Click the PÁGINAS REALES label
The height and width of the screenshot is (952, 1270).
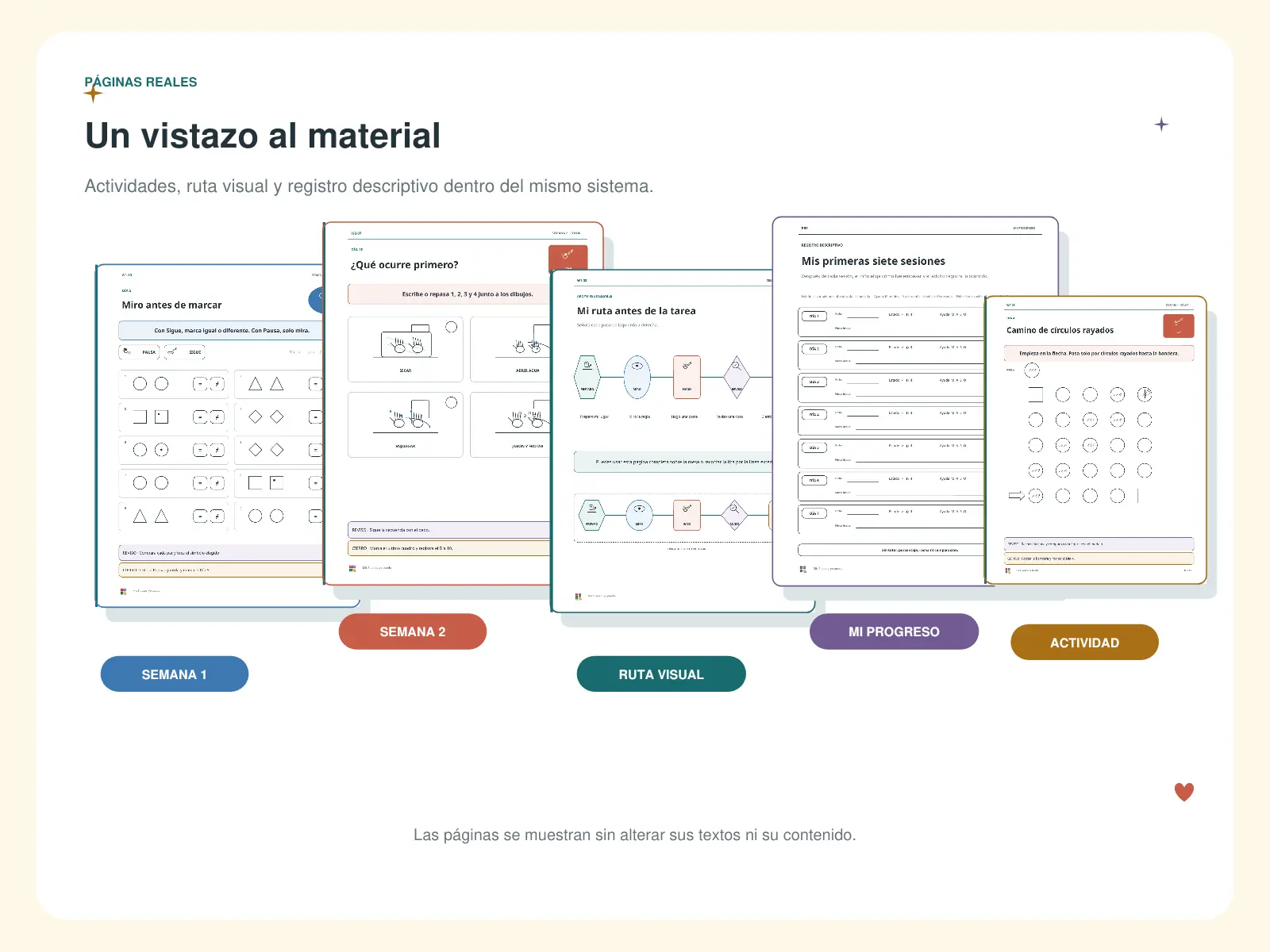[x=140, y=82]
